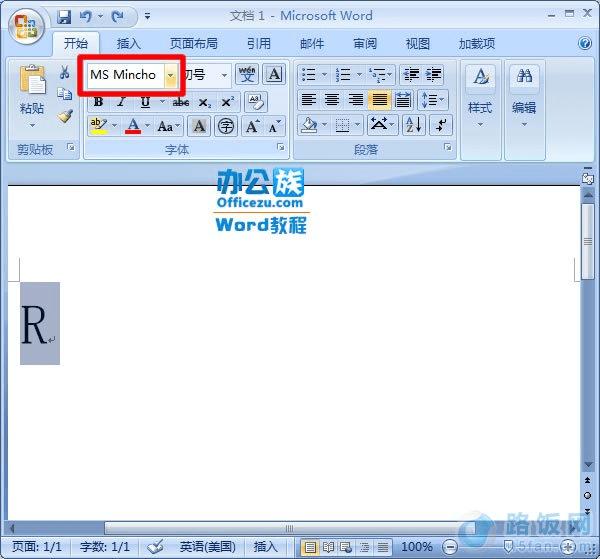Open the numbering list dropdown

(x=359, y=74)
